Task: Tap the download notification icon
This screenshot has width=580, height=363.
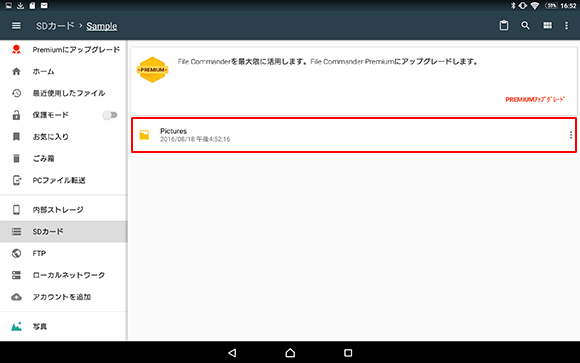Action: point(20,6)
